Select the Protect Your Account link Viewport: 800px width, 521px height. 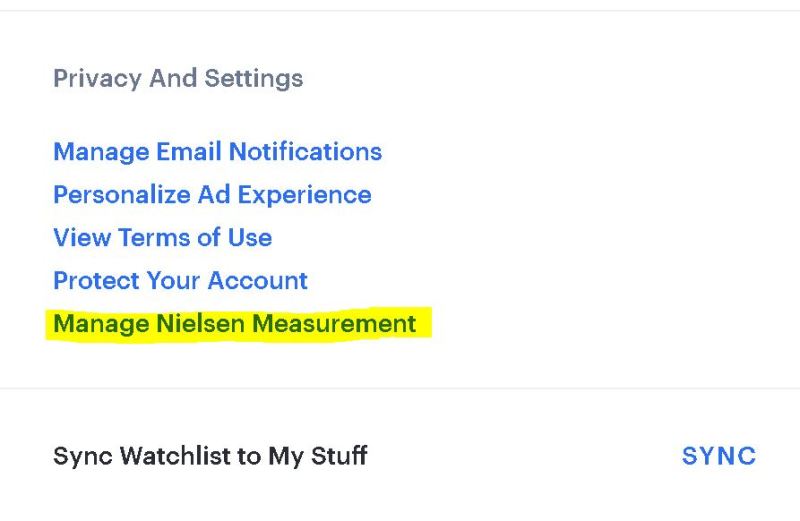coord(180,281)
